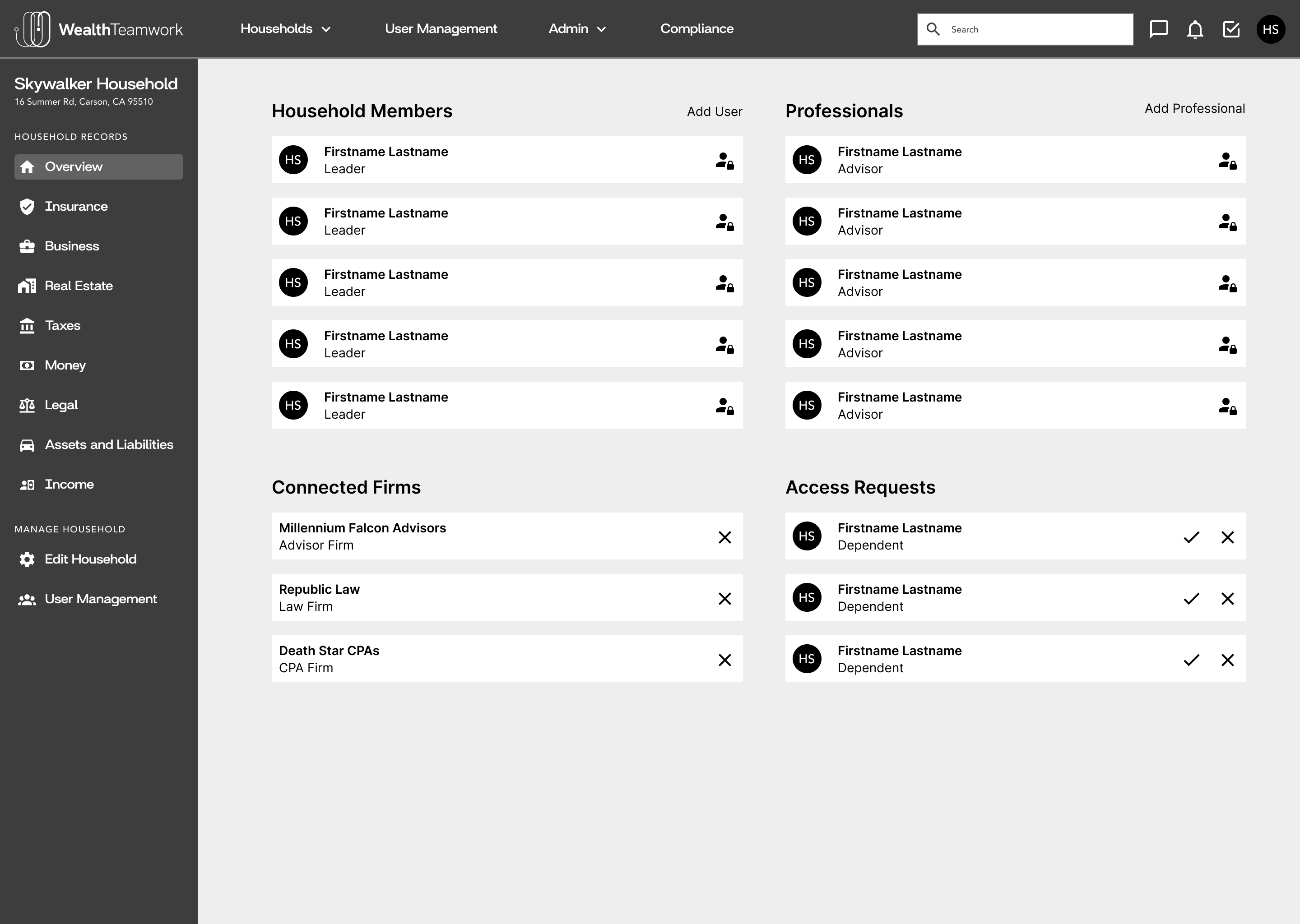1300x924 pixels.
Task: Open permissions icon of topmost Advisor row
Action: point(1227,161)
